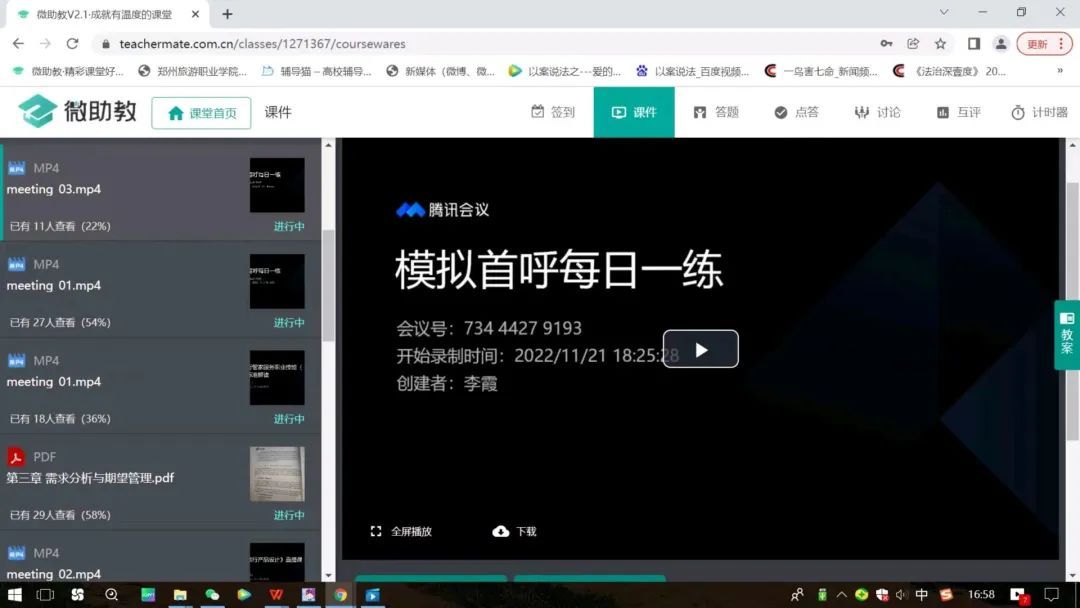Click the taskbar clock 16:58

981,594
